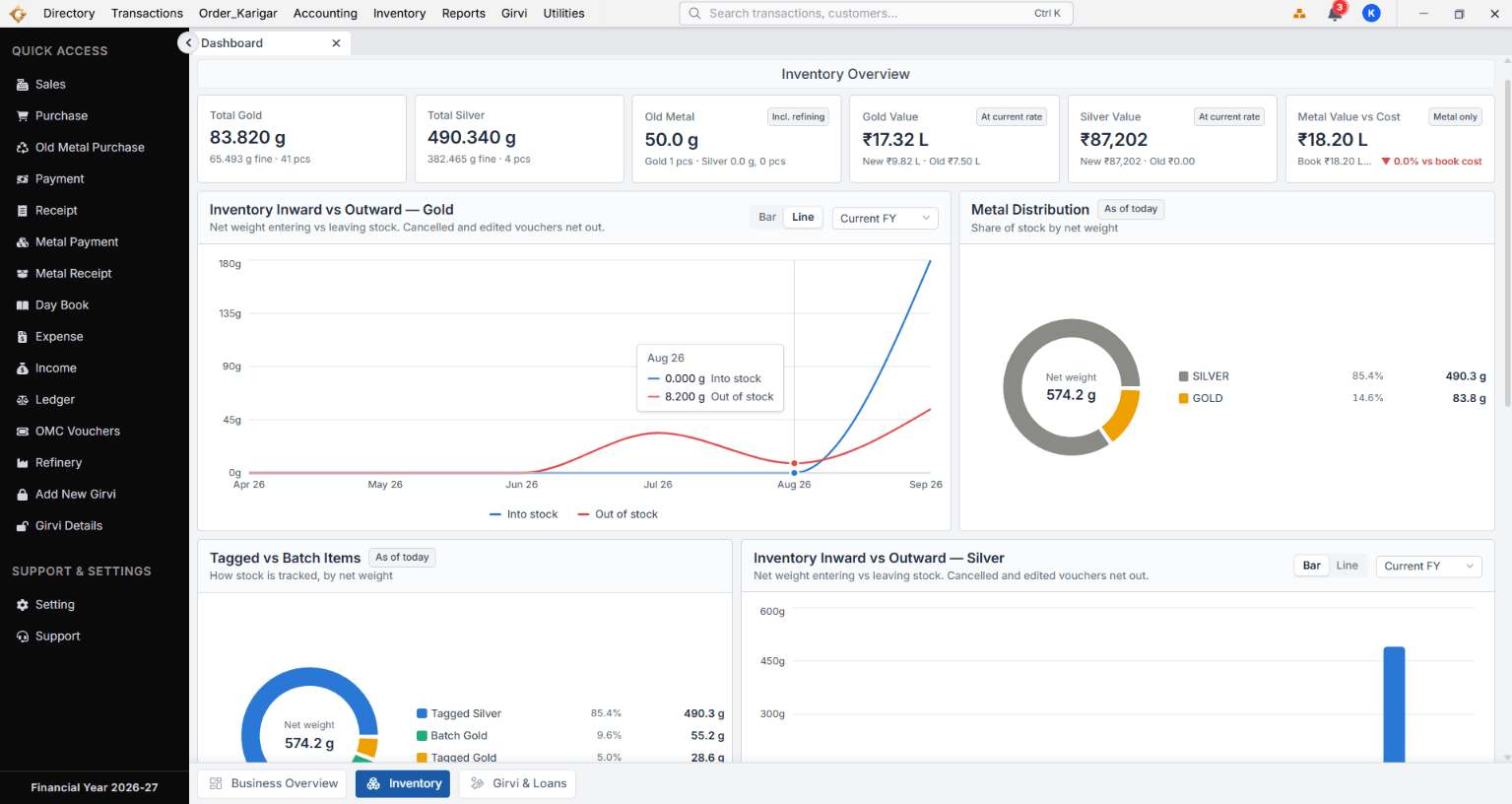The image size is (1512, 804).
Task: Focus the search transactions field
Action: point(876,14)
